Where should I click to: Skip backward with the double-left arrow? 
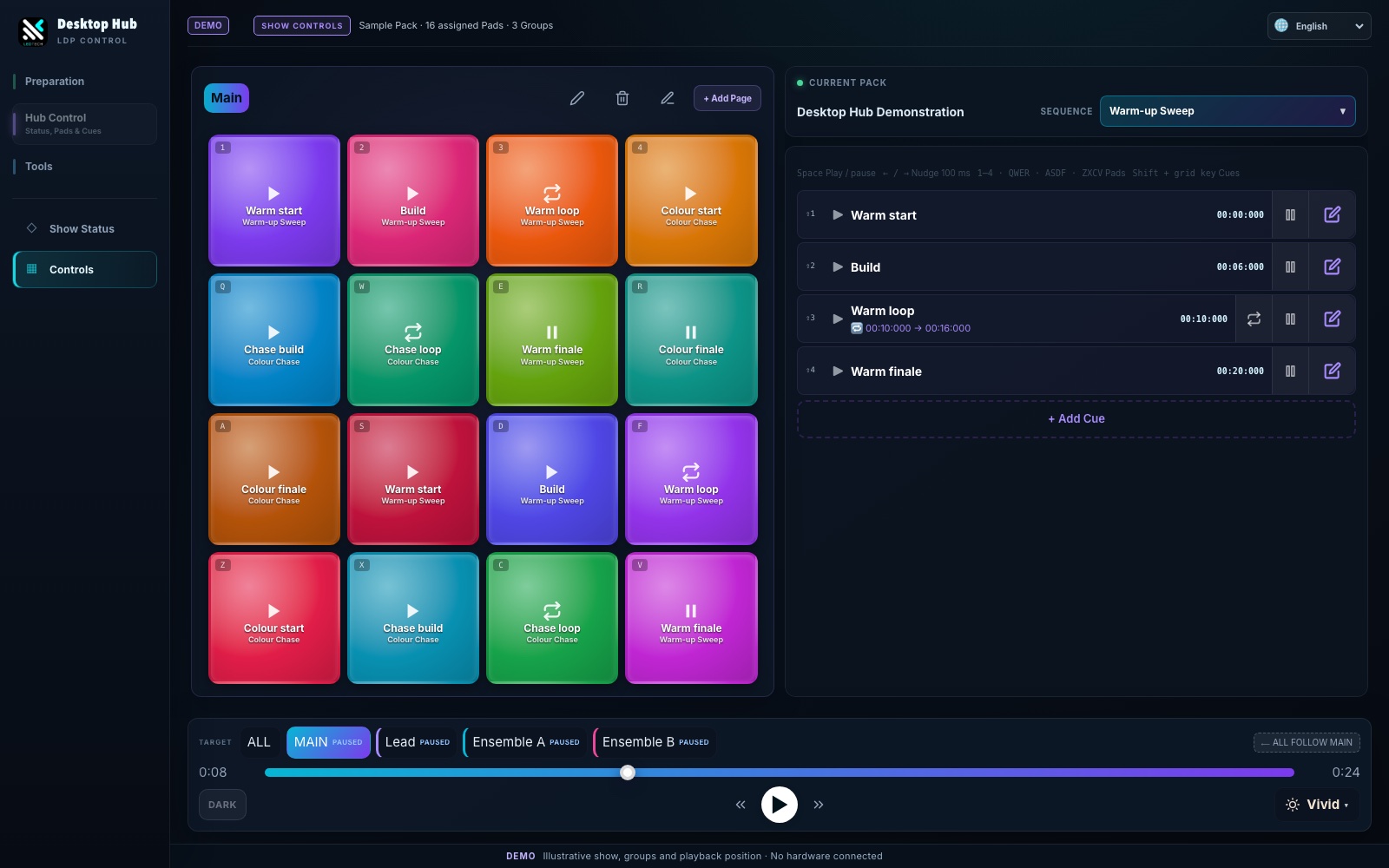pyautogui.click(x=741, y=805)
